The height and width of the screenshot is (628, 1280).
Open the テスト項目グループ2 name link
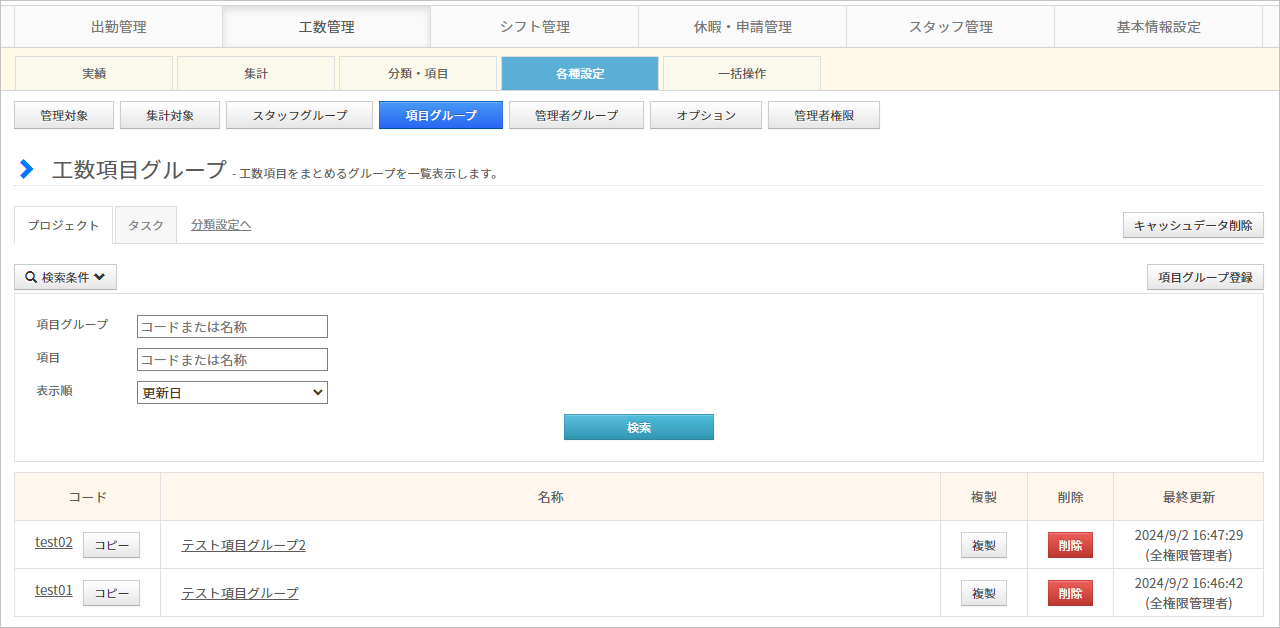[x=243, y=545]
